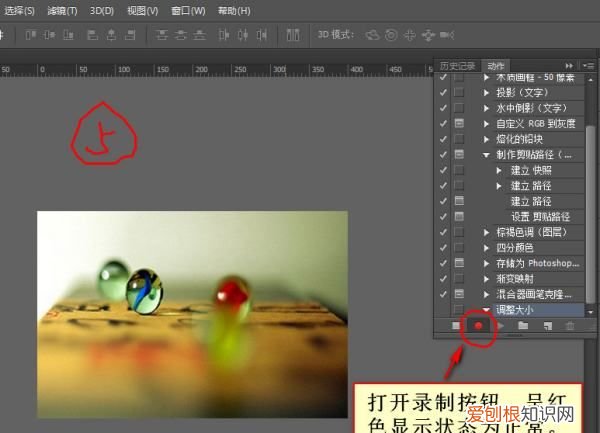Click the Align right edges icon
This screenshot has height=433, width=600.
[130, 35]
